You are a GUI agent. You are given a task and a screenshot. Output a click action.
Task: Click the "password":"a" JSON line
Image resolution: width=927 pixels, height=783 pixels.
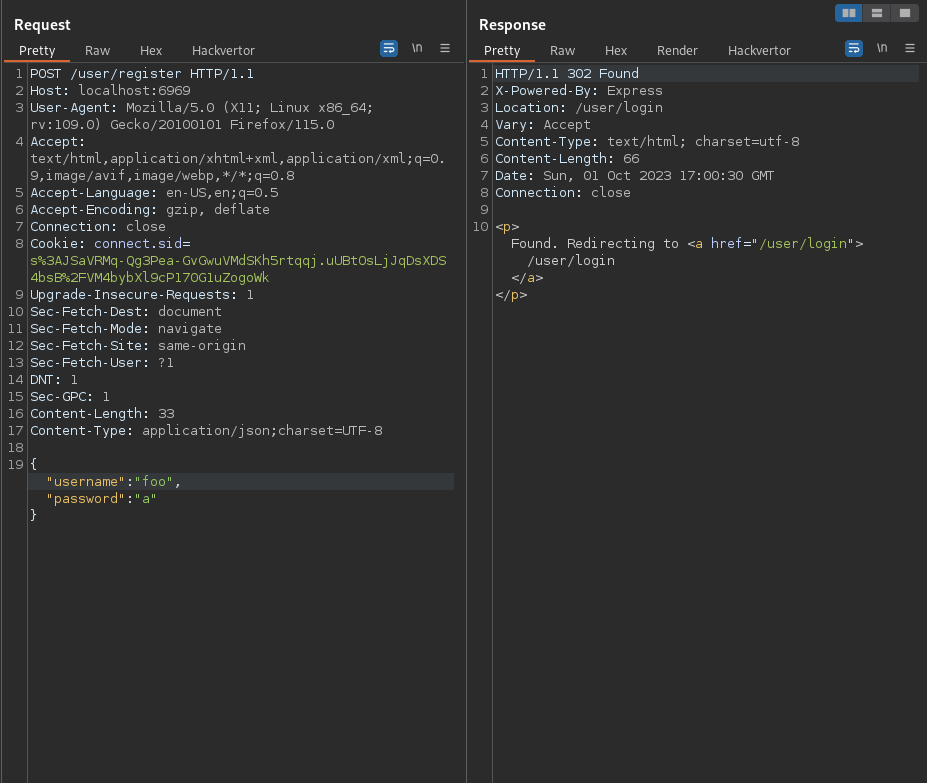click(101, 499)
